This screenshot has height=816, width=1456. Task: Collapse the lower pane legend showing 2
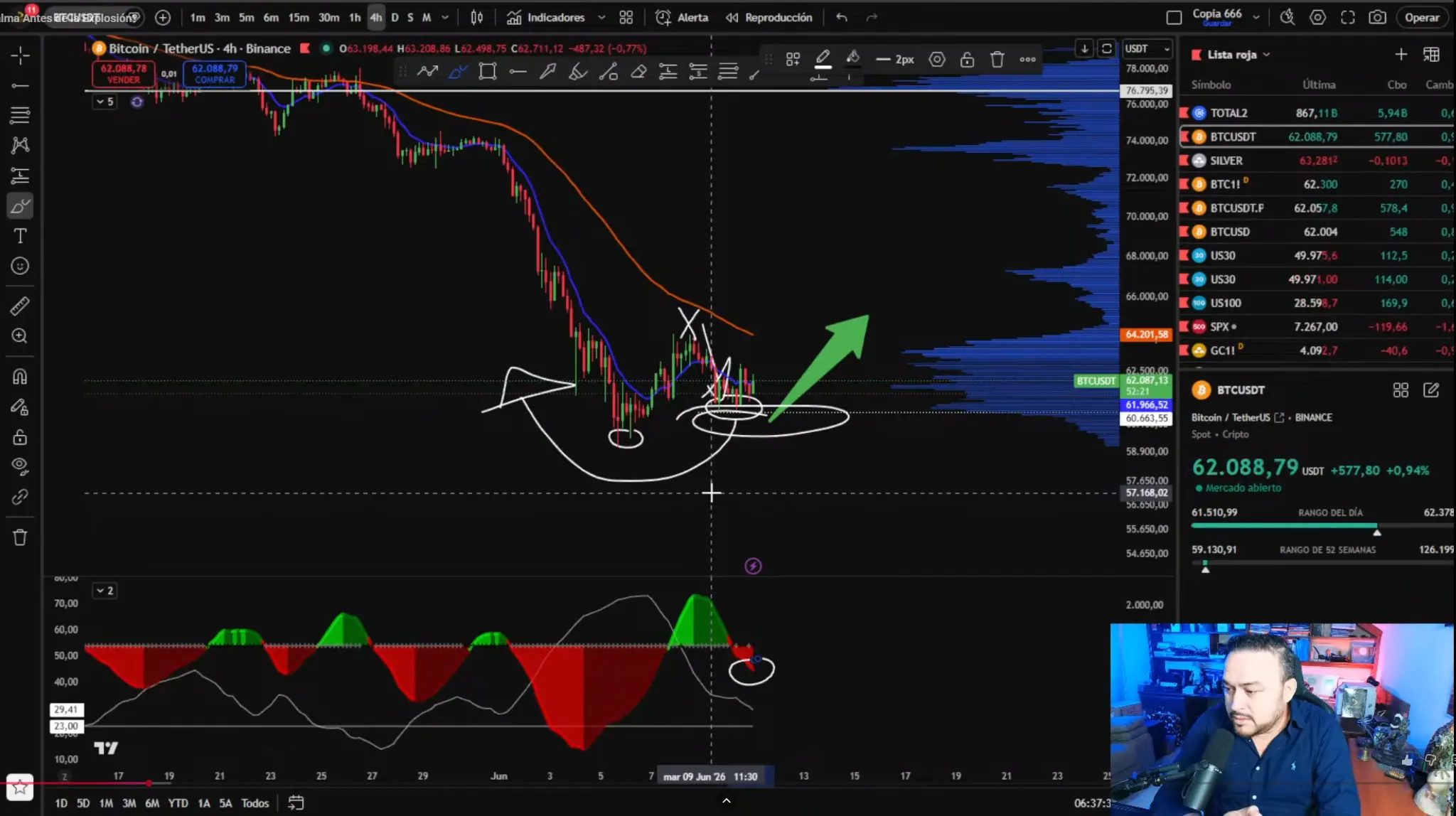point(105,591)
